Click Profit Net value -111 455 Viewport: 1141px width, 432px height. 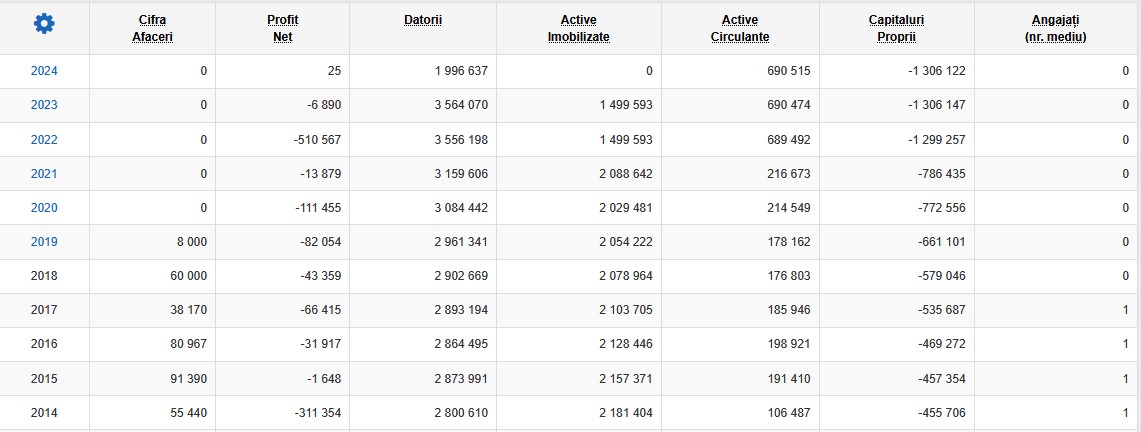pos(318,208)
